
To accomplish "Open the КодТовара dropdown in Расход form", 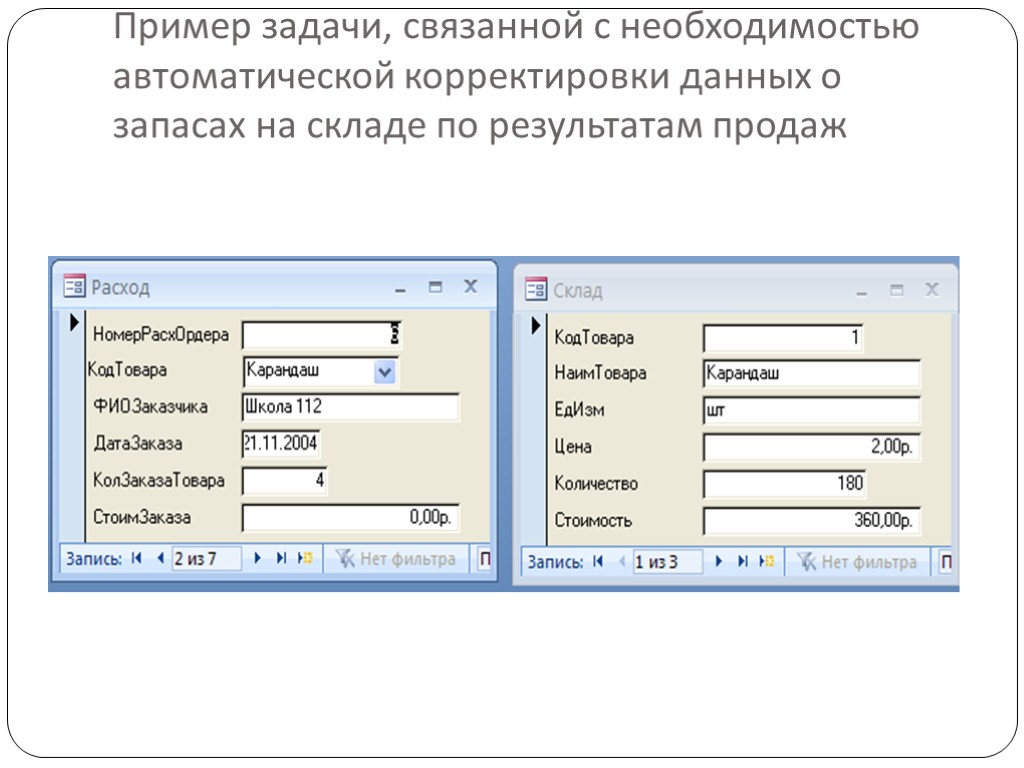I will click(x=385, y=372).
